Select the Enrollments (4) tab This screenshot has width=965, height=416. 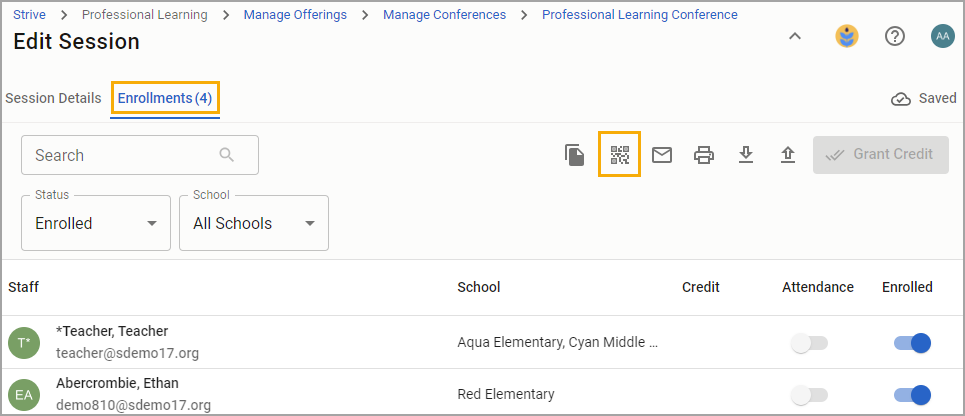(165, 98)
